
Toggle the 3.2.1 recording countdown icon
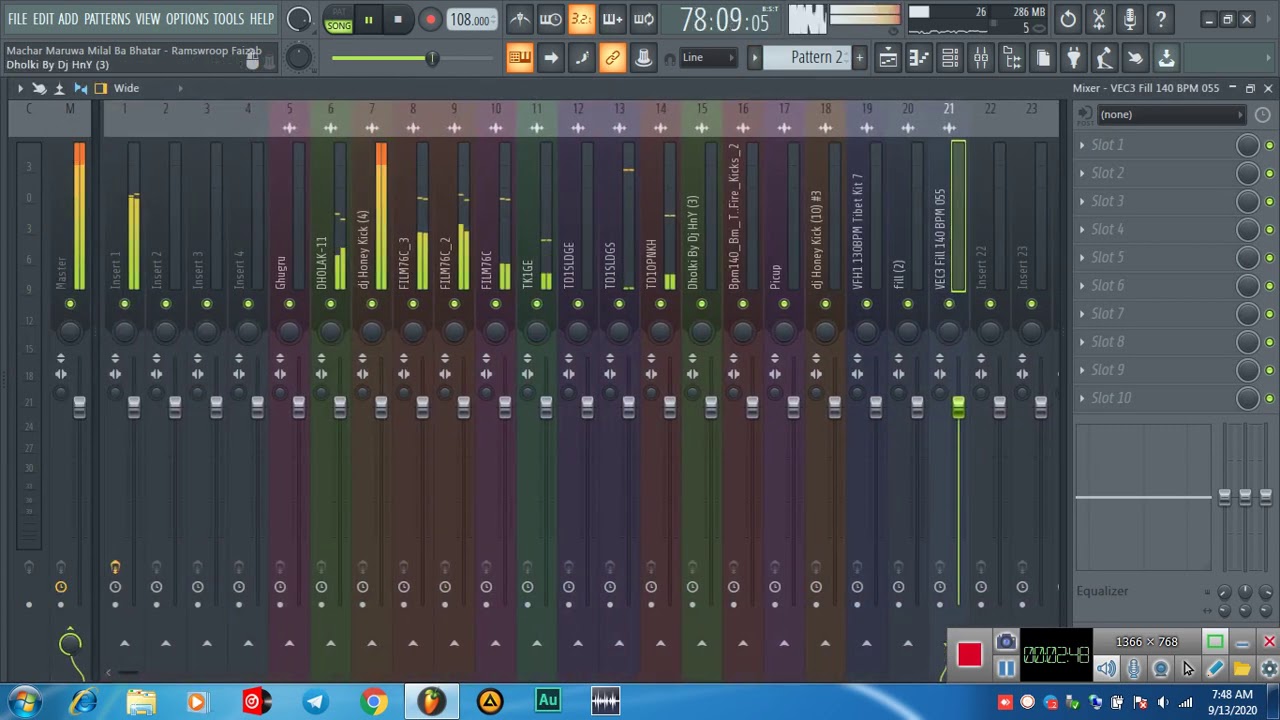[x=581, y=19]
